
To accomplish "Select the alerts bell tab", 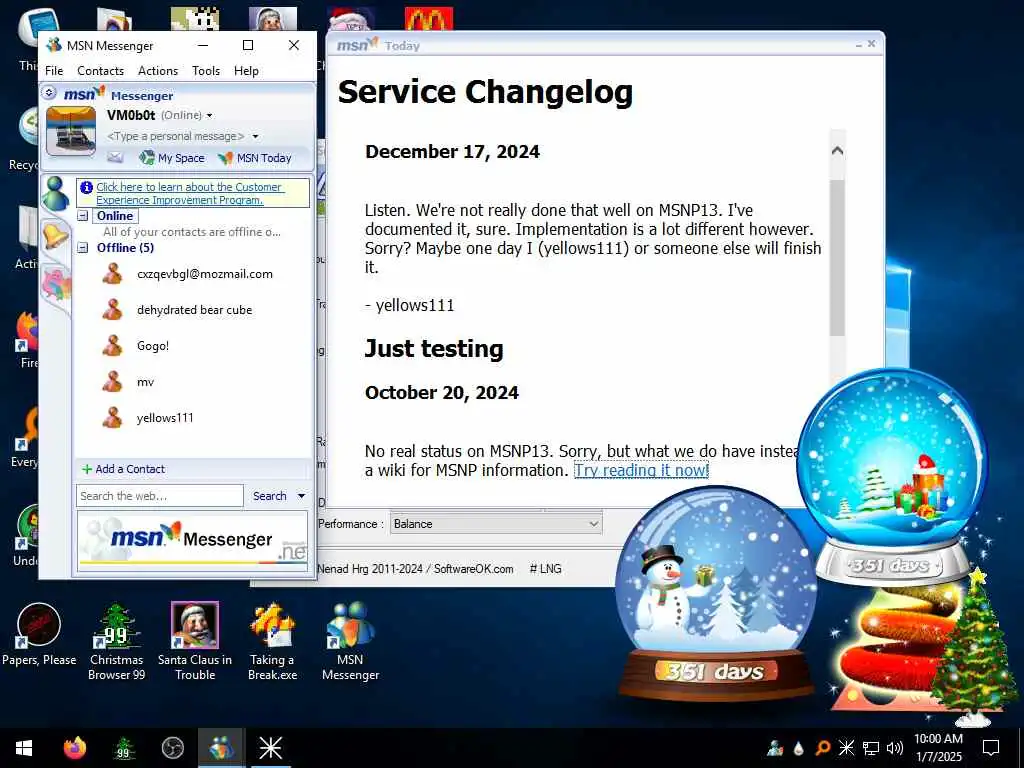I will click(x=55, y=236).
